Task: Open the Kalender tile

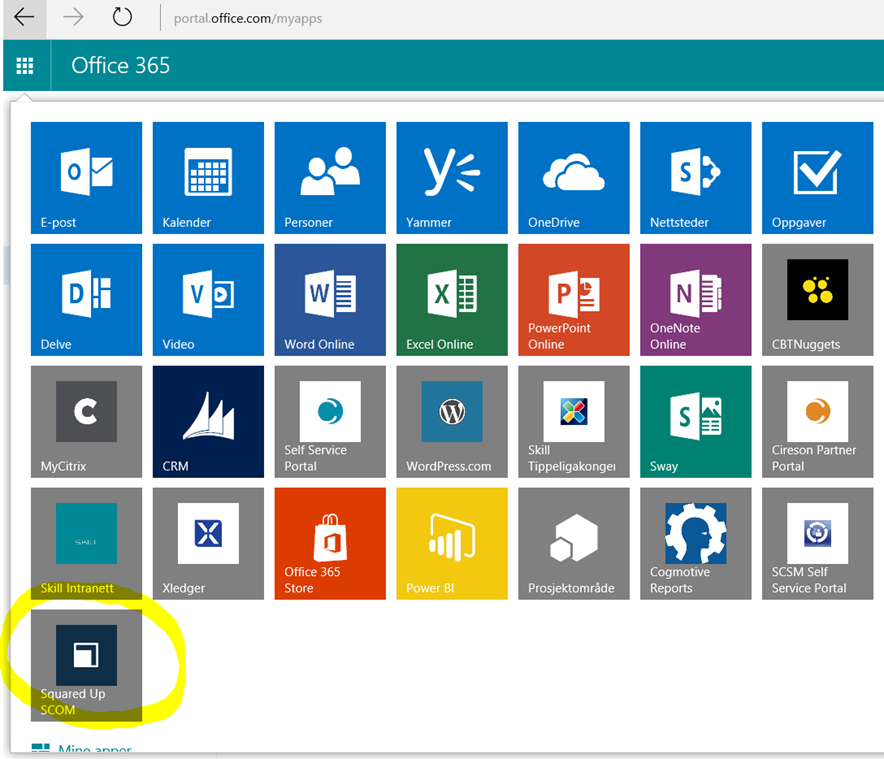Action: (208, 178)
